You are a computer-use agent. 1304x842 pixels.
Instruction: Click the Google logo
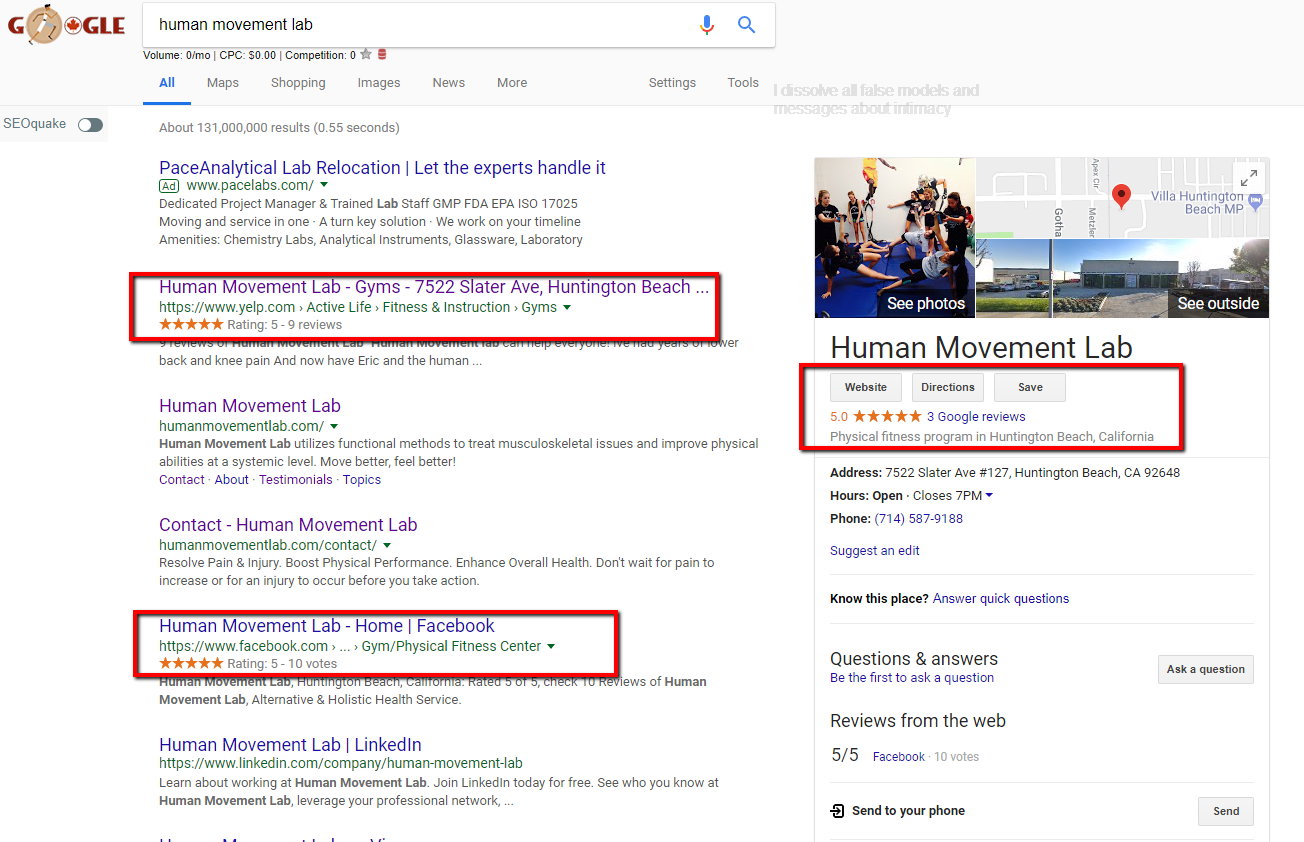66,25
